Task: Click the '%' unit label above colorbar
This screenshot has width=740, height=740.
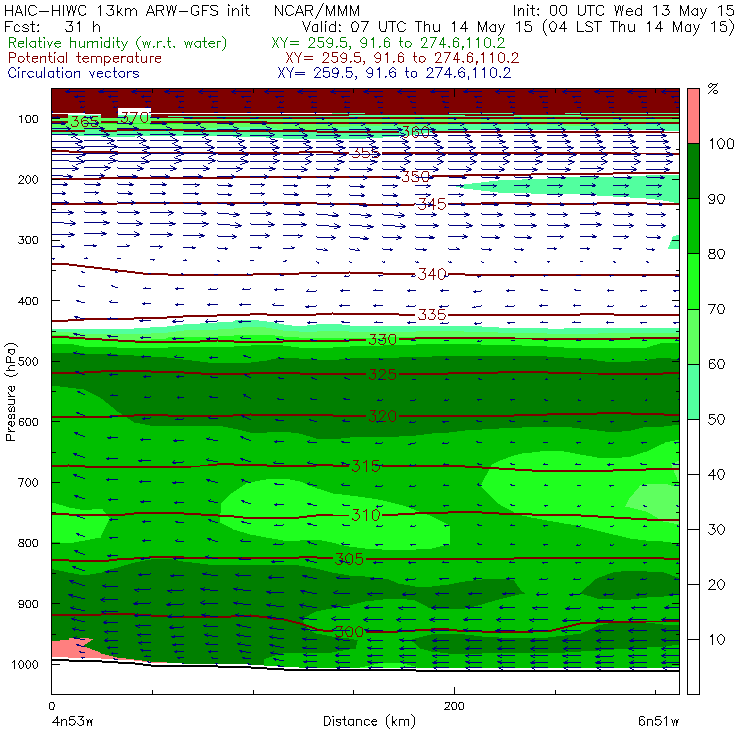Action: (x=713, y=89)
